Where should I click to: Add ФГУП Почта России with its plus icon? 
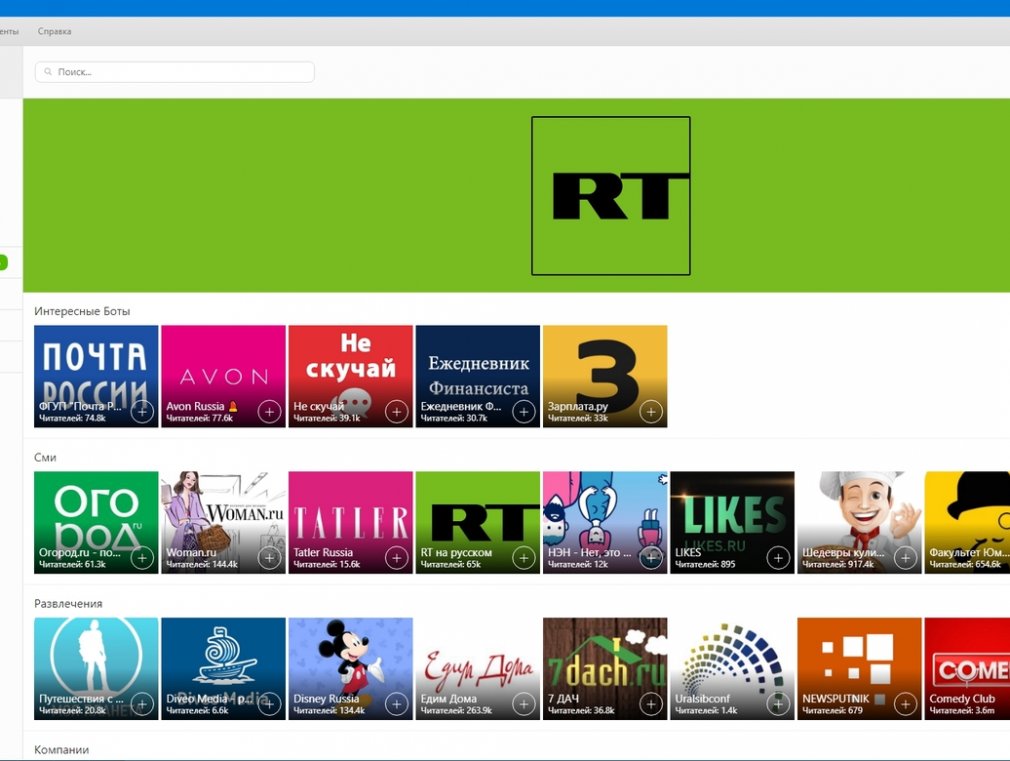[x=142, y=411]
